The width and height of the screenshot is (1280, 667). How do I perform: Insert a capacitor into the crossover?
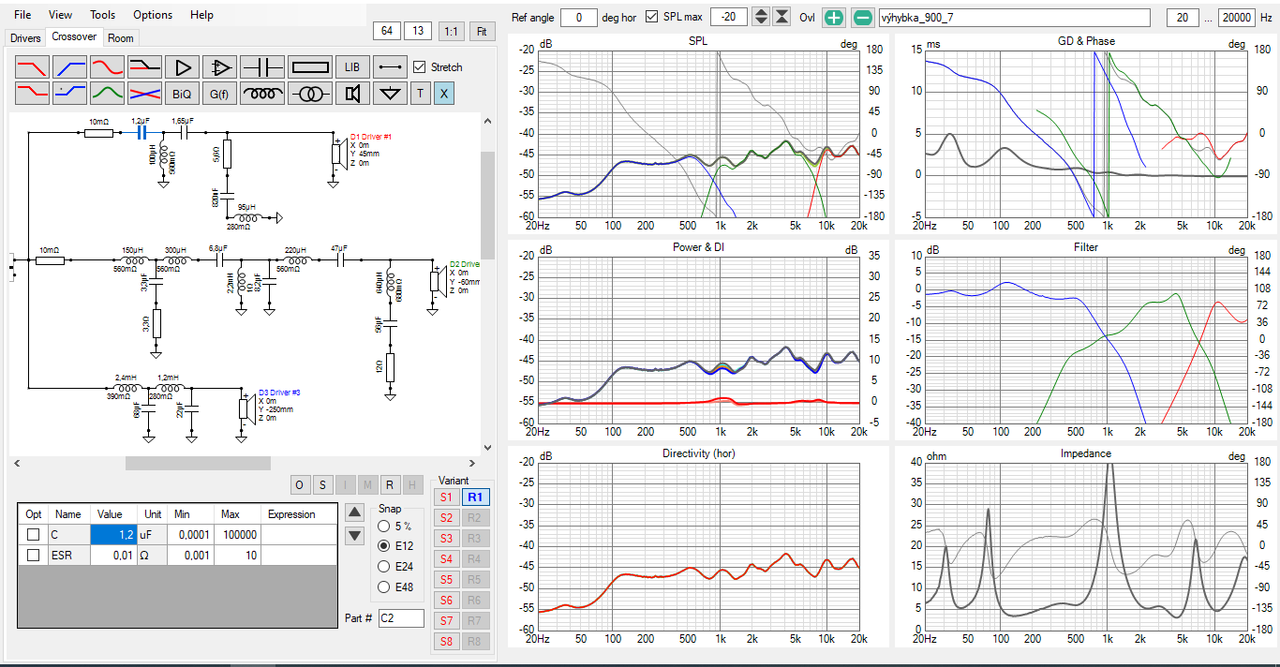(x=264, y=67)
